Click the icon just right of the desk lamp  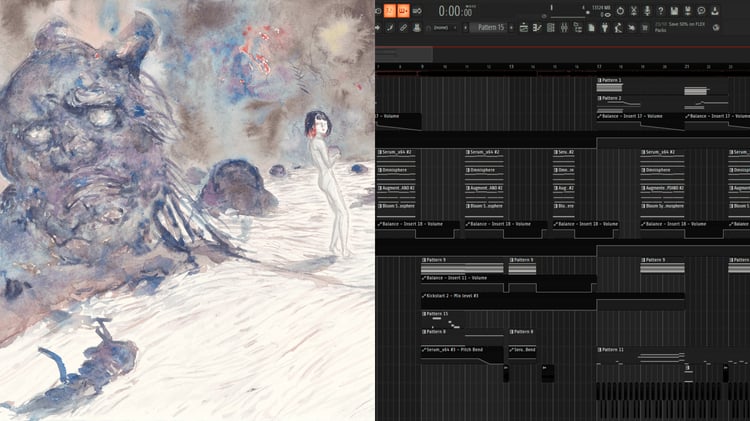tap(631, 28)
